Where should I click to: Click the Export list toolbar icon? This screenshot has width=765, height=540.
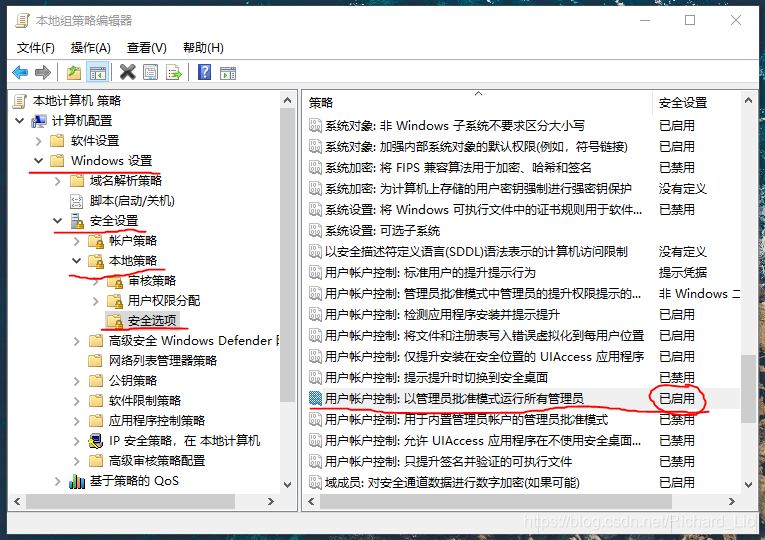coord(174,73)
